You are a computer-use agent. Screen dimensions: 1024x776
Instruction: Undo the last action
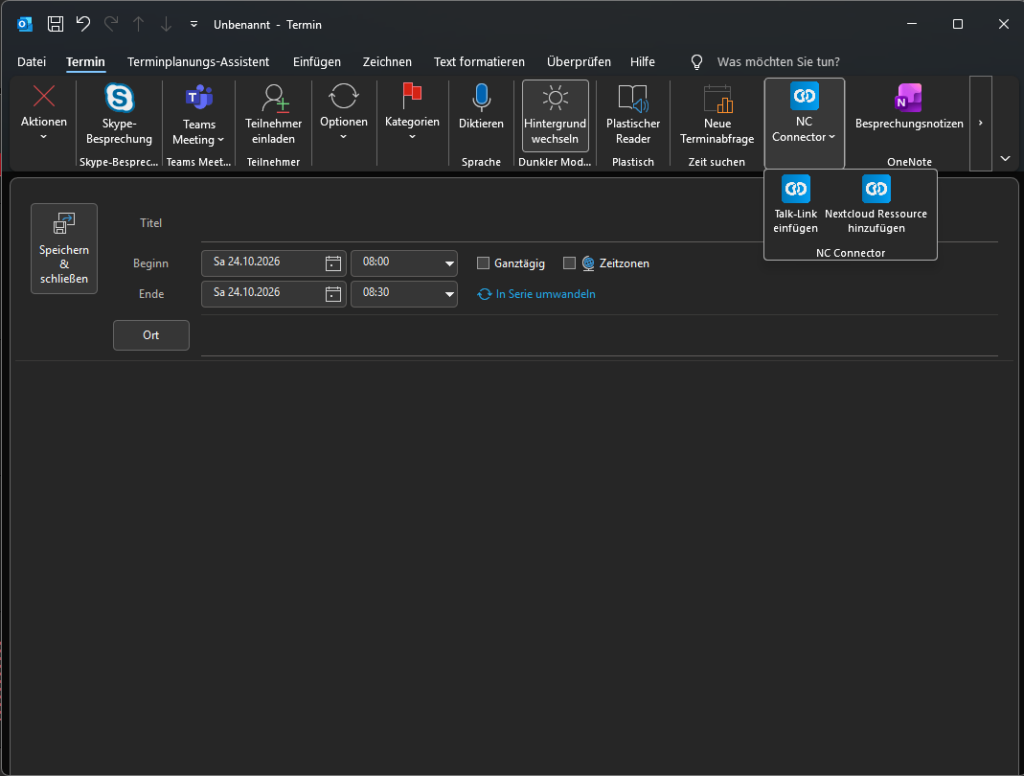[83, 24]
